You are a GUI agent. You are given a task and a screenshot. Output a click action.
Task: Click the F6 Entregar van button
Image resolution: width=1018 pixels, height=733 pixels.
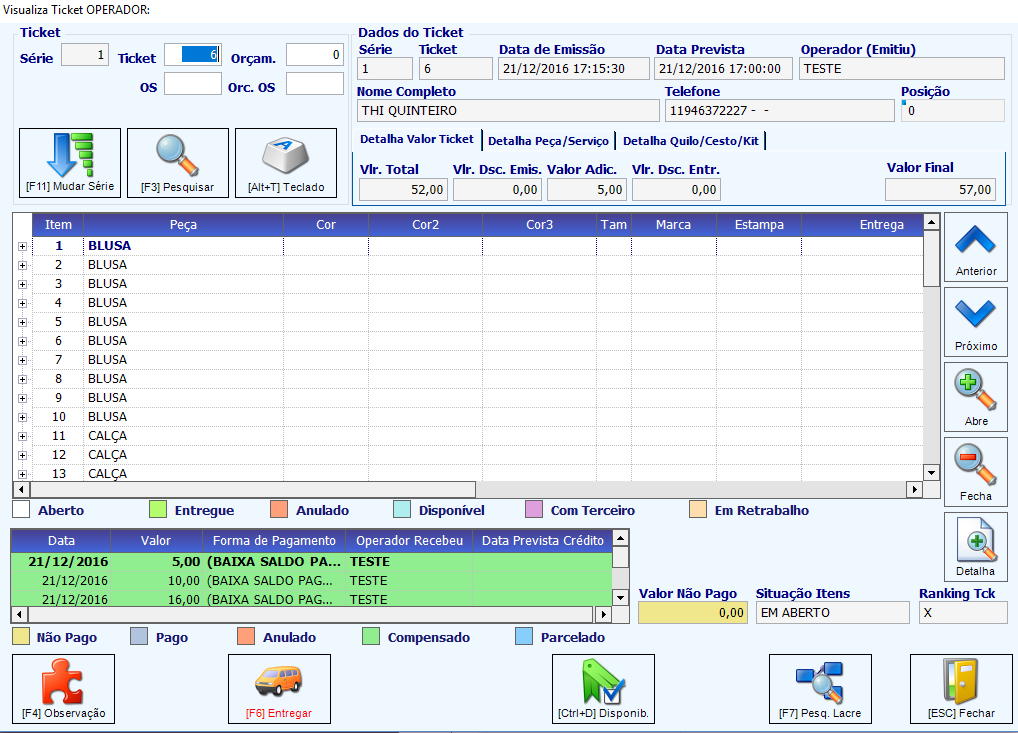pos(279,689)
